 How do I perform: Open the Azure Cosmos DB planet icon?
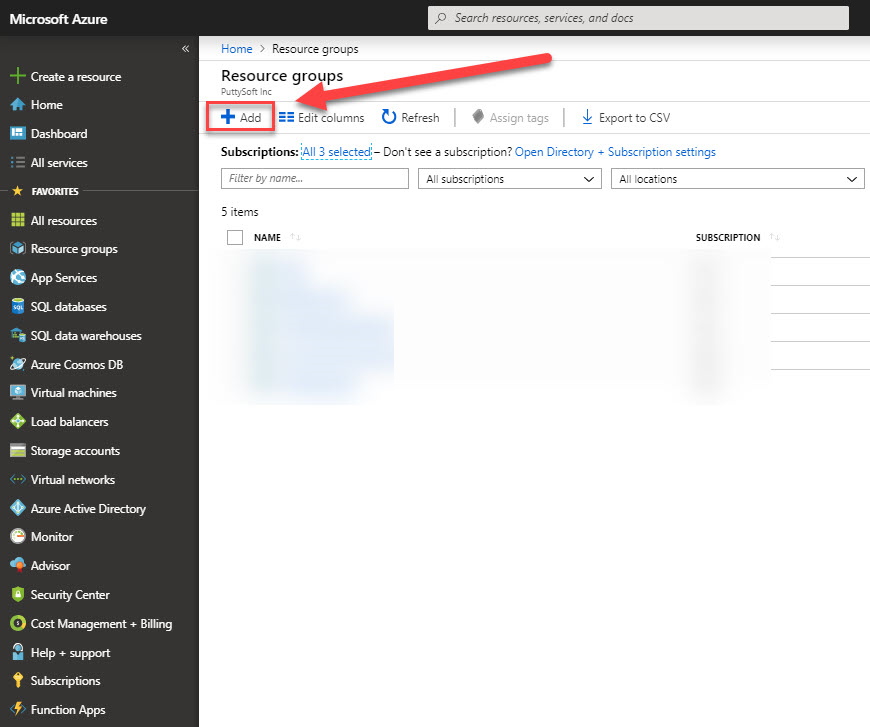[x=18, y=364]
